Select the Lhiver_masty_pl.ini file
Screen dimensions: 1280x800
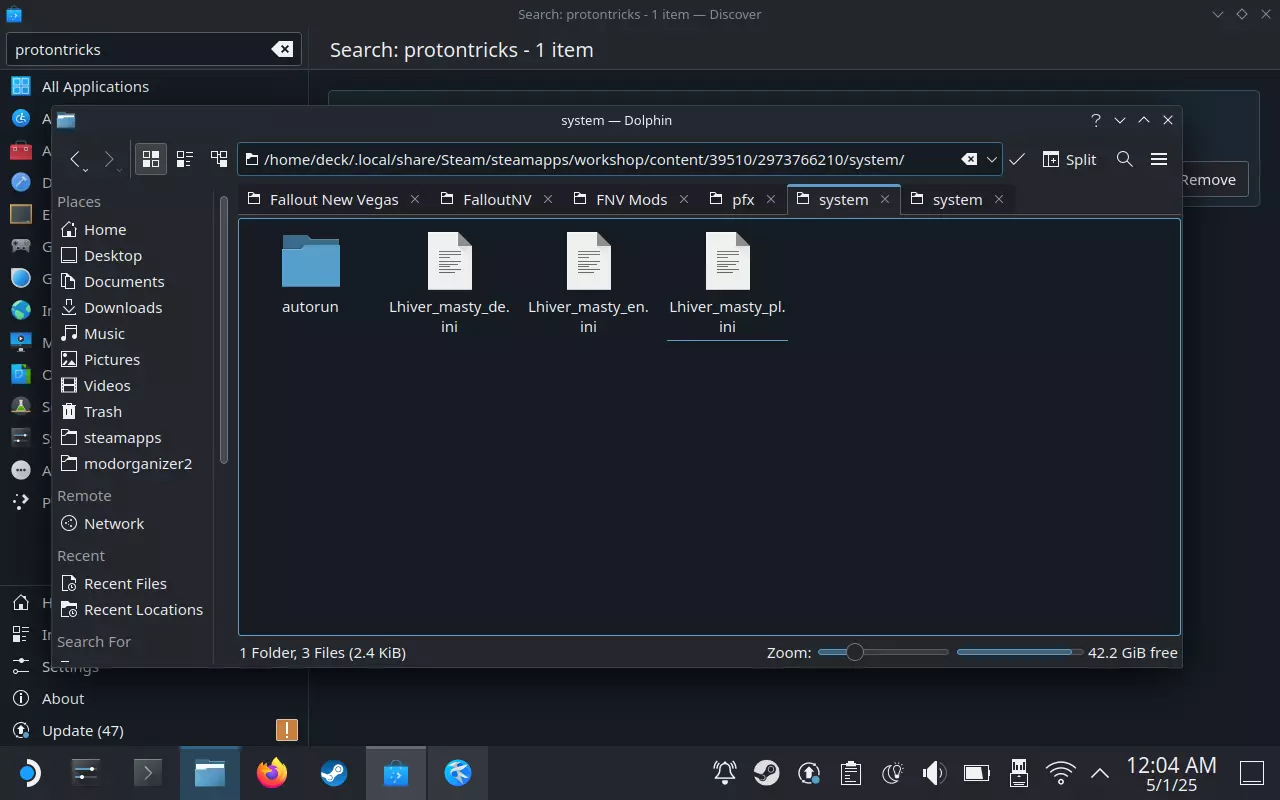coord(727,284)
